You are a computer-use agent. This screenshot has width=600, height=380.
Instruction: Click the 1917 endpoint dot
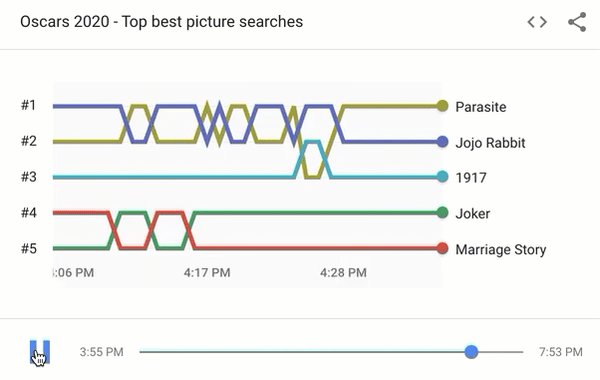click(x=442, y=177)
